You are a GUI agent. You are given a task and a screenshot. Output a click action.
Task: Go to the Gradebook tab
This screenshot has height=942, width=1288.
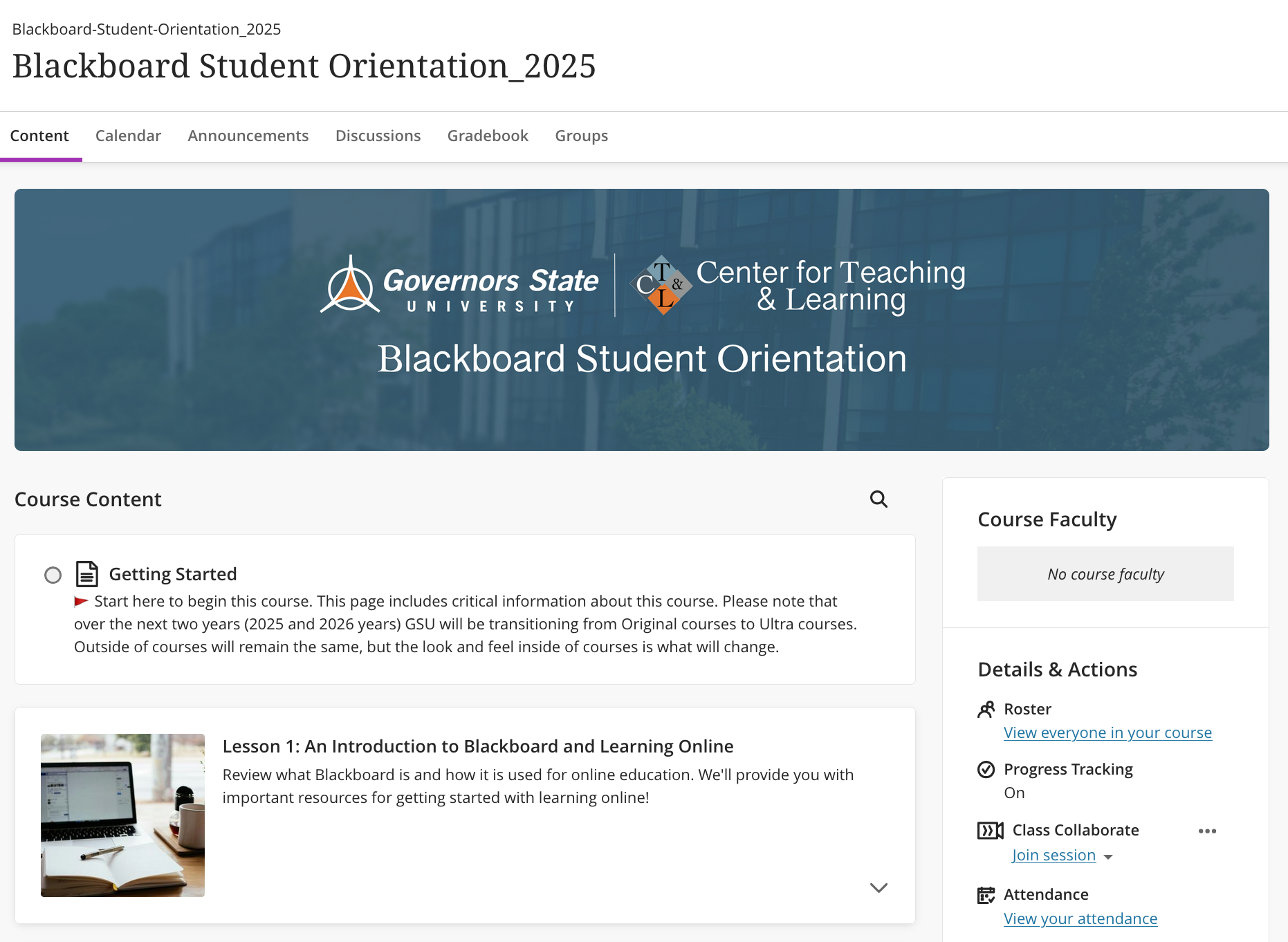[x=488, y=136]
